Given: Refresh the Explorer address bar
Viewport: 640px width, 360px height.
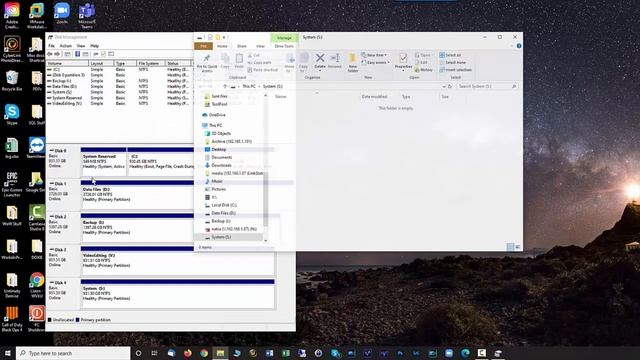Looking at the screenshot, I should 450,87.
